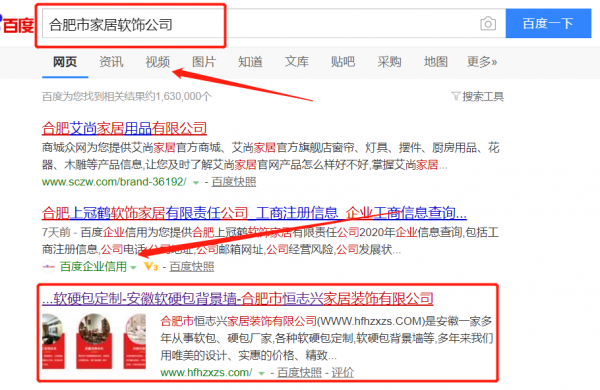Screen dimensions: 600x390
Task: Open result 合肥市恒志兴家居装饰有限公司
Action: 238,299
